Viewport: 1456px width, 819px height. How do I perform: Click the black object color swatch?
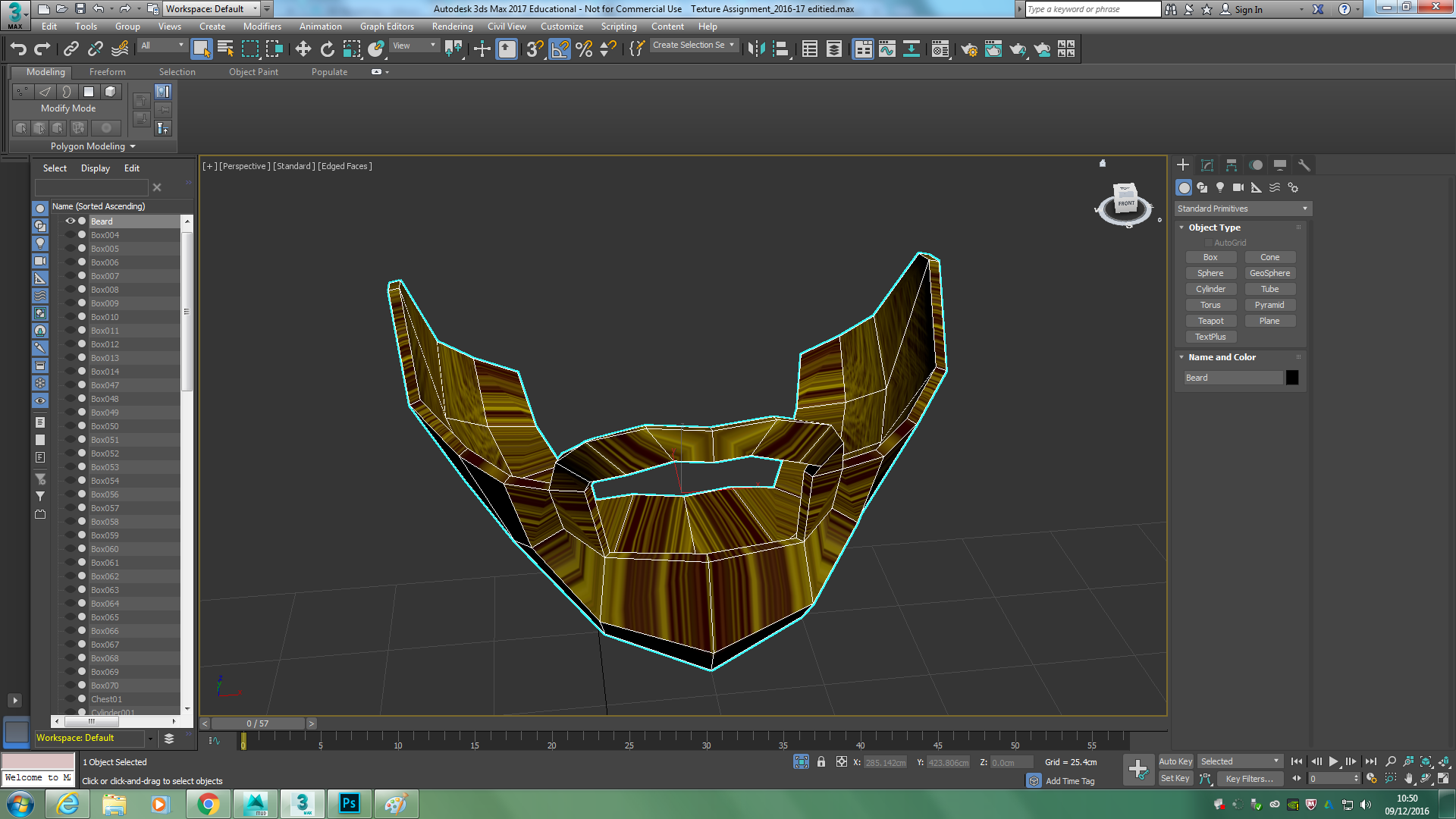(1292, 378)
